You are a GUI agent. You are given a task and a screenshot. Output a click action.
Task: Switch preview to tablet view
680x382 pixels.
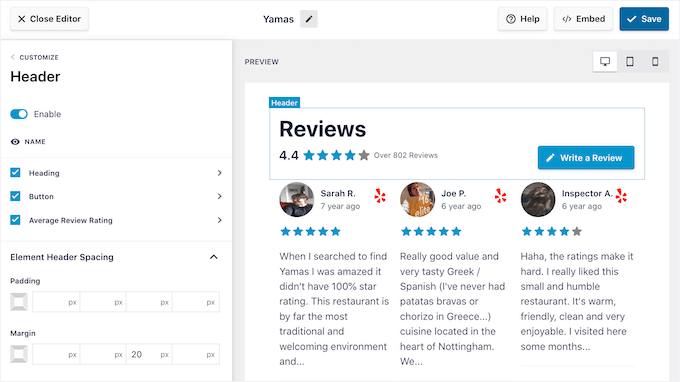[x=630, y=62]
